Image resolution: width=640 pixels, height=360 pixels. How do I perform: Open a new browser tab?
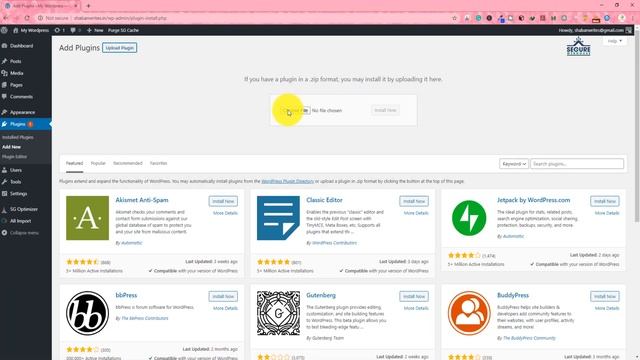(88, 6)
